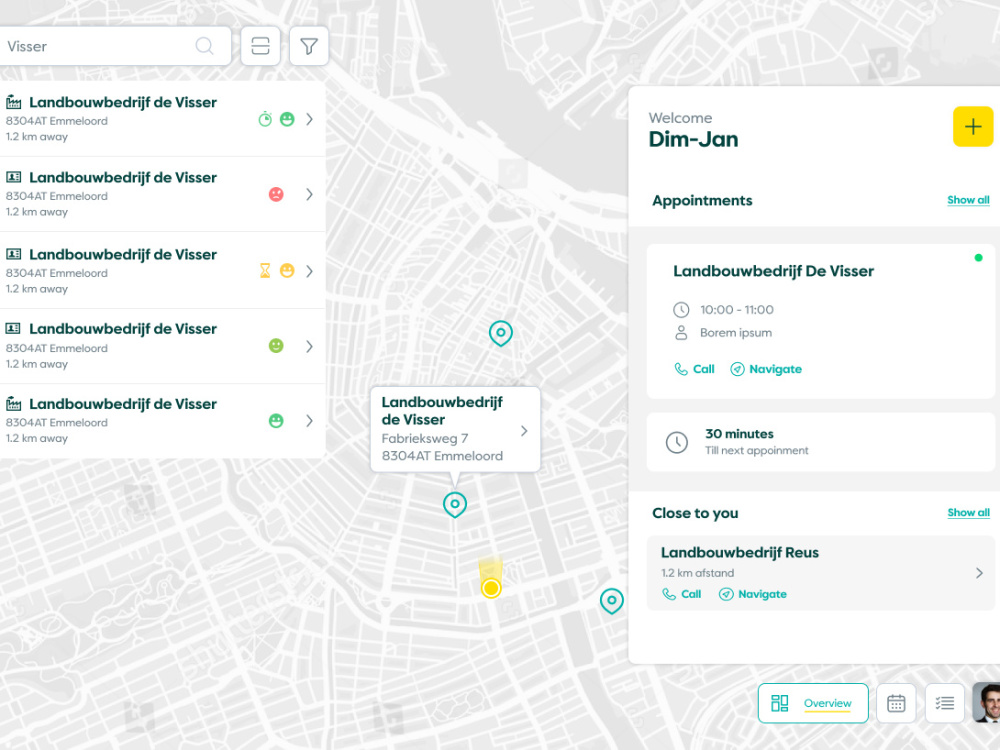
Task: Open map popup chevron for Fabrieksweg 7
Action: click(x=524, y=431)
